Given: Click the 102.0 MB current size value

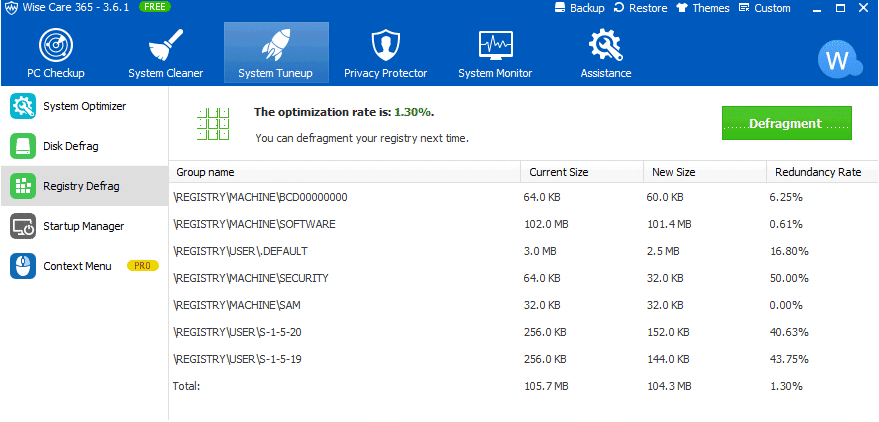Looking at the screenshot, I should click(x=546, y=224).
